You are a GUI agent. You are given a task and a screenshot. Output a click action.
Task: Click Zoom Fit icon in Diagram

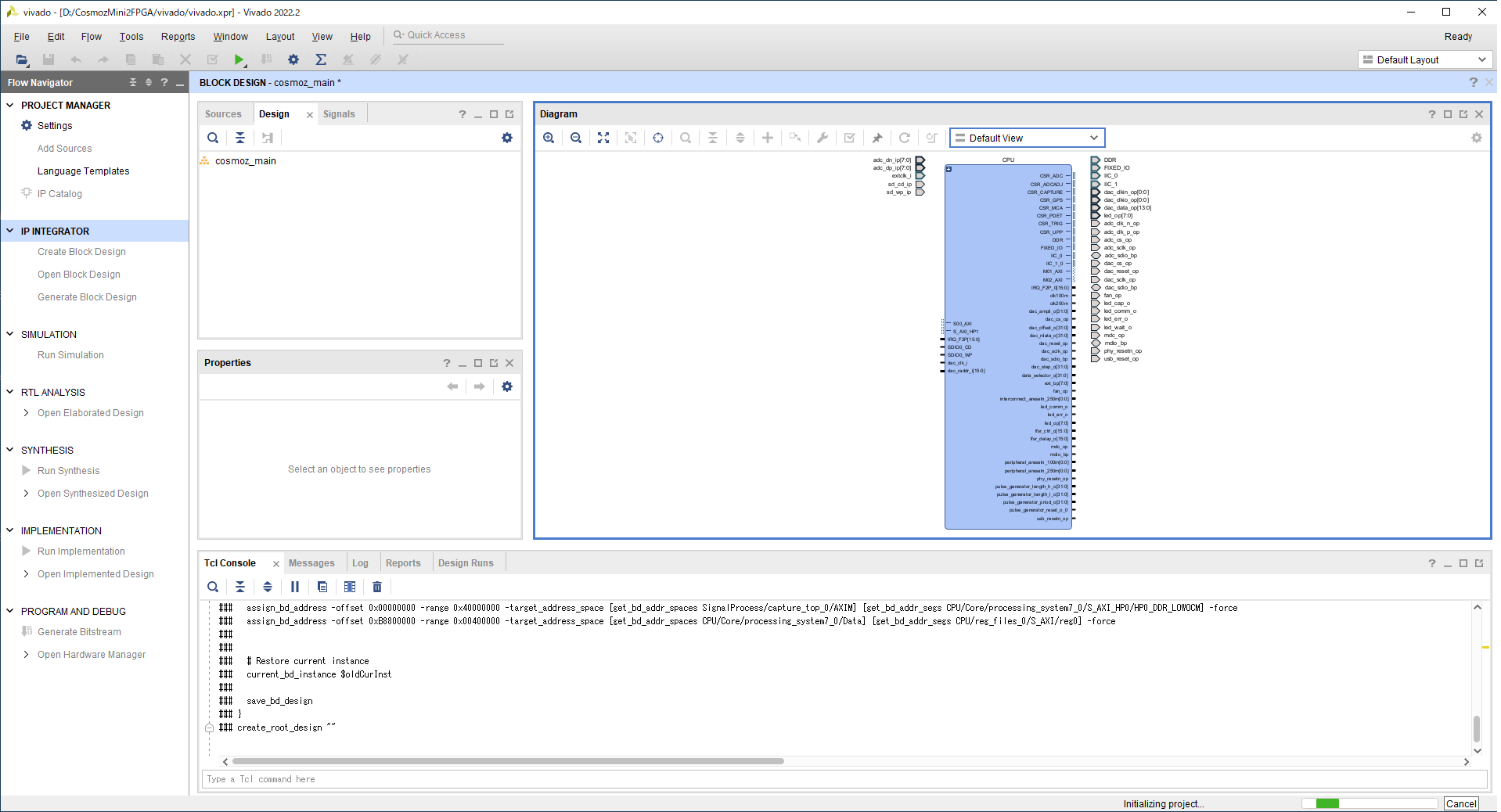click(x=603, y=138)
